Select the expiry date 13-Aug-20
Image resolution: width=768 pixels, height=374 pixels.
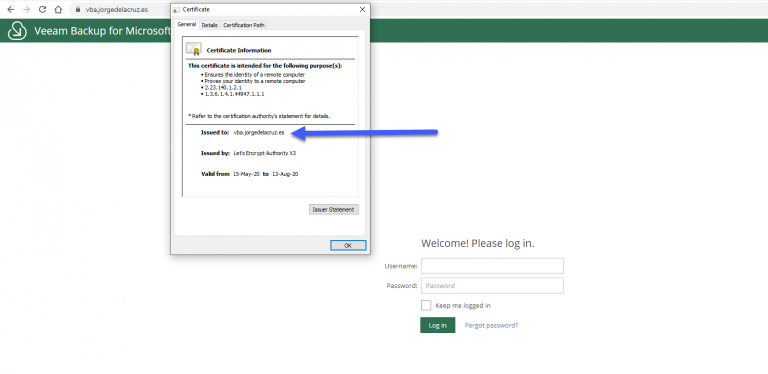pyautogui.click(x=285, y=174)
